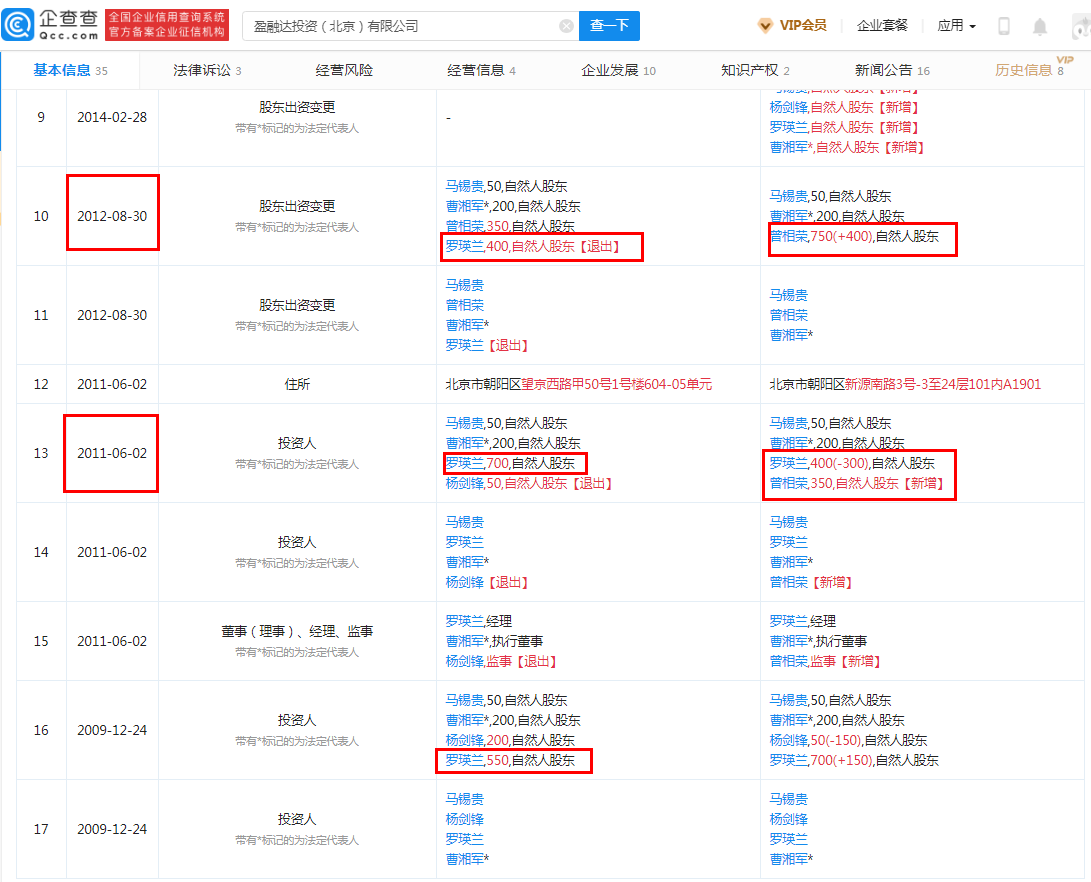This screenshot has height=882, width=1091.
Task: Click the 企查查 logo icon
Action: pyautogui.click(x=18, y=24)
